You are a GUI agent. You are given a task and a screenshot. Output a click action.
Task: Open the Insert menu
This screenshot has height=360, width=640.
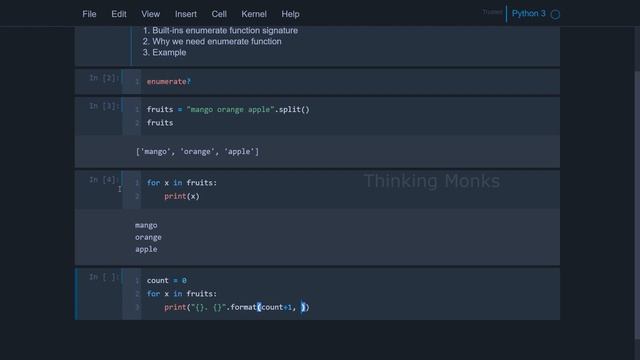tap(186, 14)
